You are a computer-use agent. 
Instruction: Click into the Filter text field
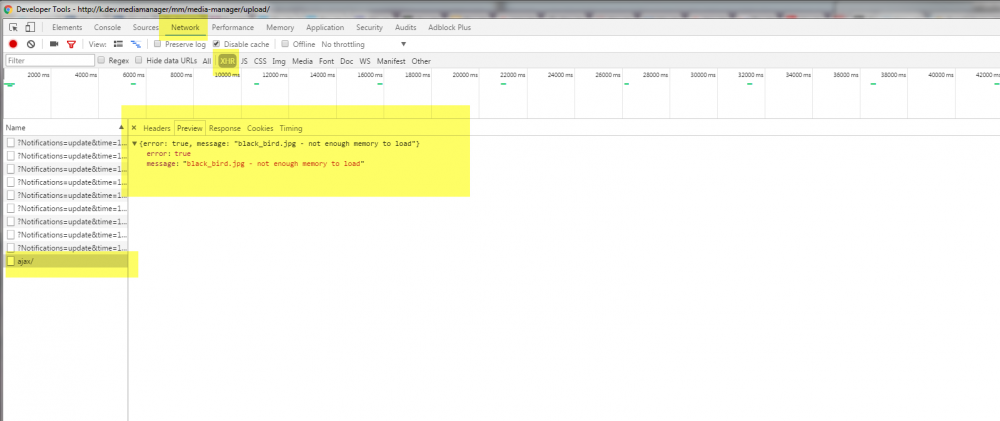pyautogui.click(x=50, y=61)
